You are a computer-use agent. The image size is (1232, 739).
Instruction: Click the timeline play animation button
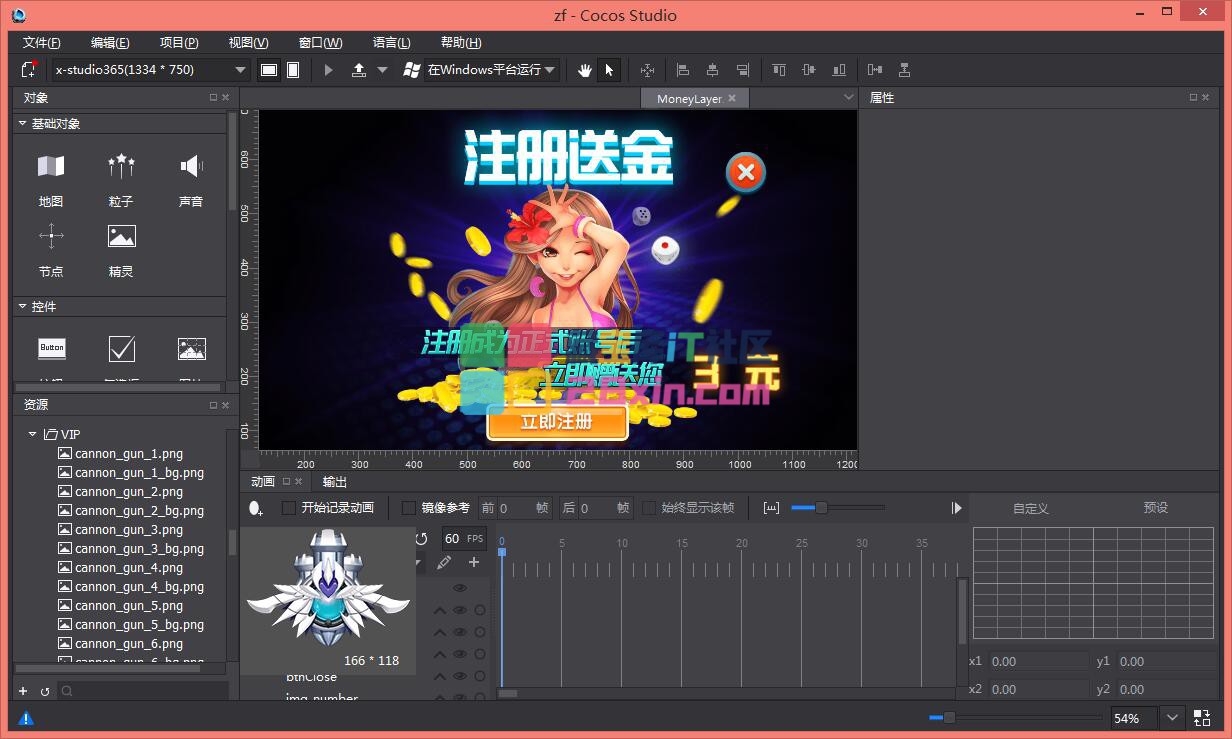[x=957, y=508]
